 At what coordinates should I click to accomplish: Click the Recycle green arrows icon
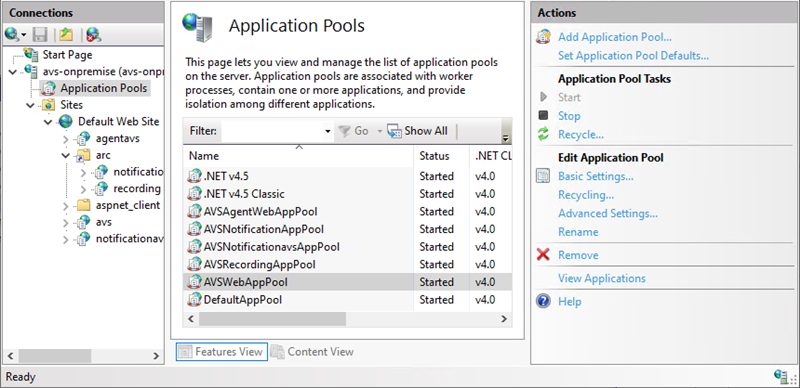[x=543, y=134]
